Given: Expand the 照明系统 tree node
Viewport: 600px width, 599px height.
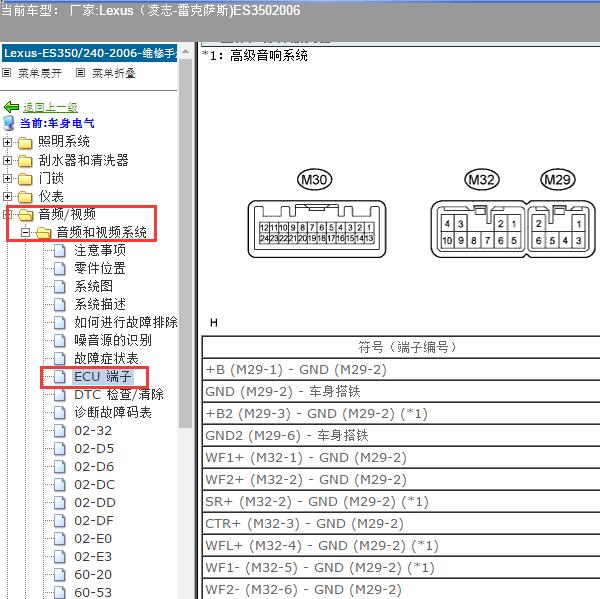Looking at the screenshot, I should pyautogui.click(x=8, y=142).
